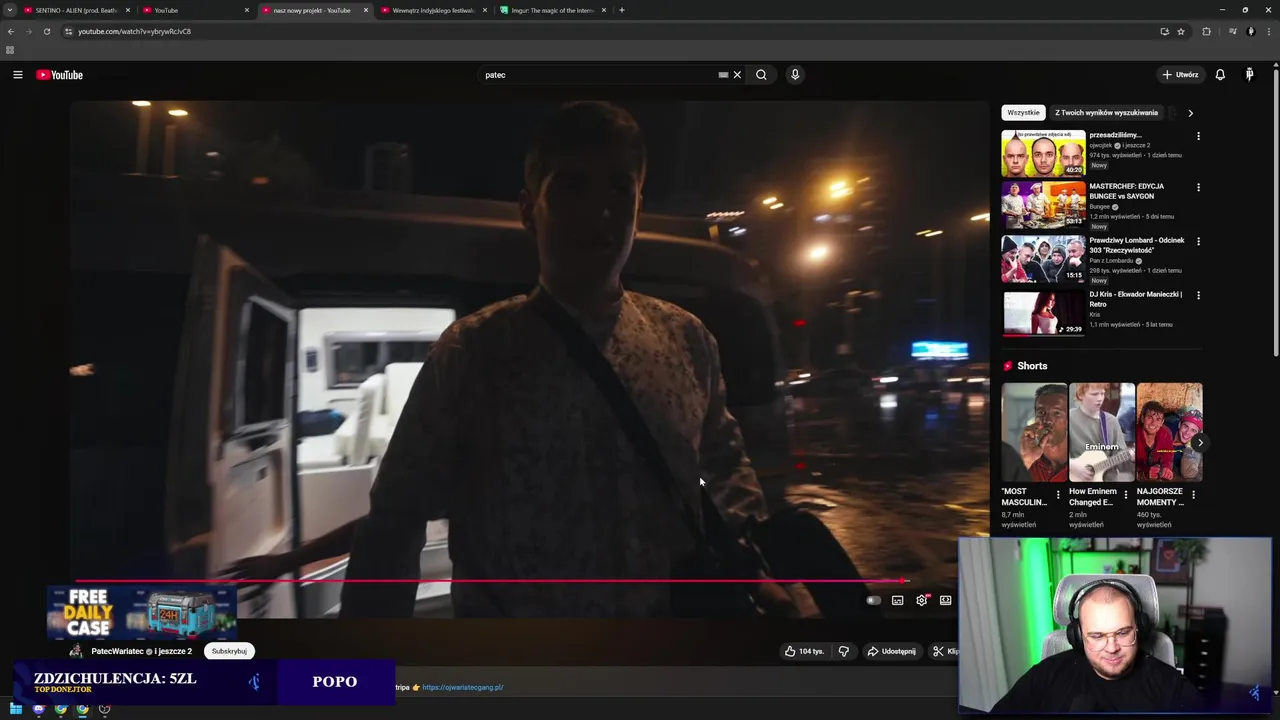This screenshot has height=720, width=1280.
Task: Open YouTube account avatar menu
Action: click(x=1249, y=75)
